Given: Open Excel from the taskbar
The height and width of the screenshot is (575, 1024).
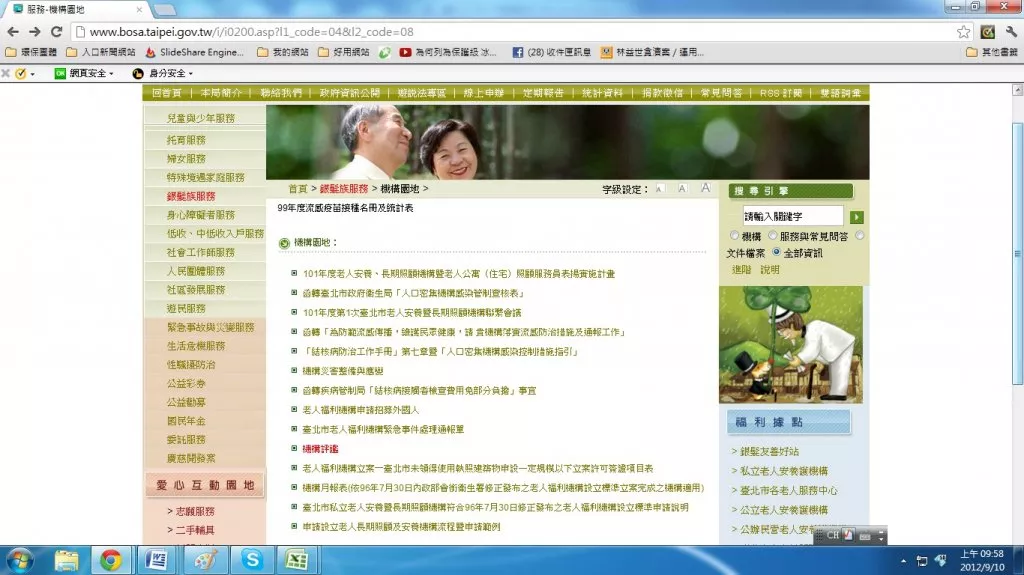Looking at the screenshot, I should pyautogui.click(x=297, y=561).
